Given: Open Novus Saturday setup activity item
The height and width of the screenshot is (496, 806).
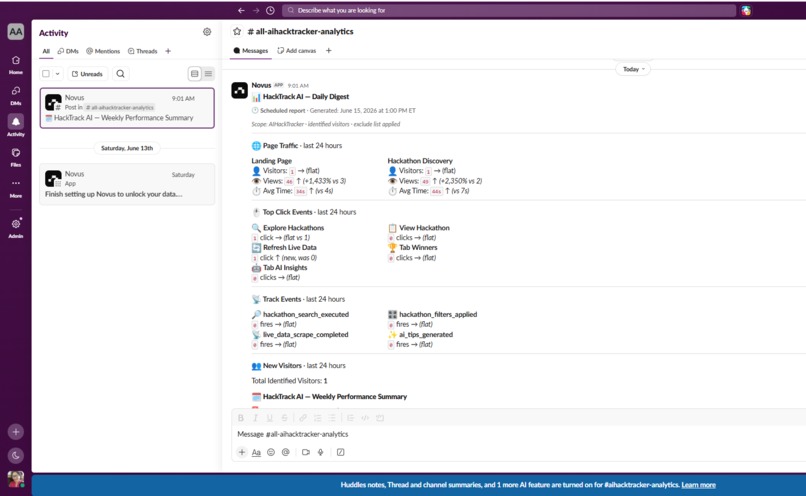Looking at the screenshot, I should pos(127,184).
